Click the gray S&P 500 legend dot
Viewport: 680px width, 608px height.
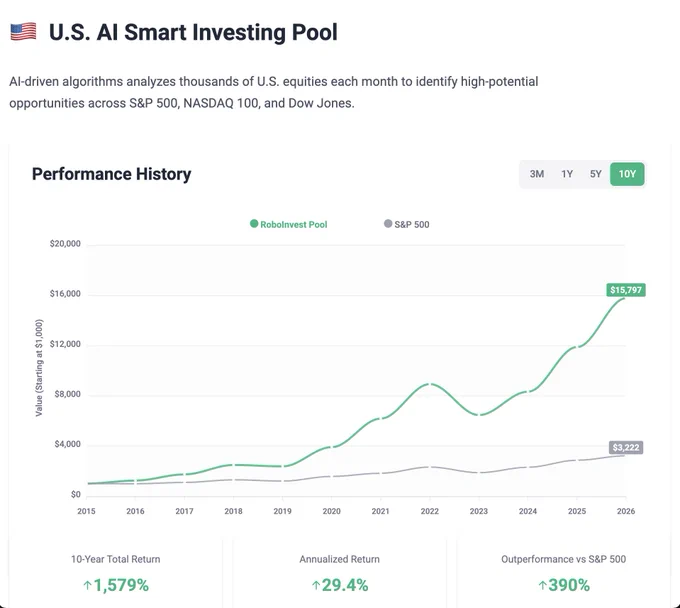click(388, 223)
